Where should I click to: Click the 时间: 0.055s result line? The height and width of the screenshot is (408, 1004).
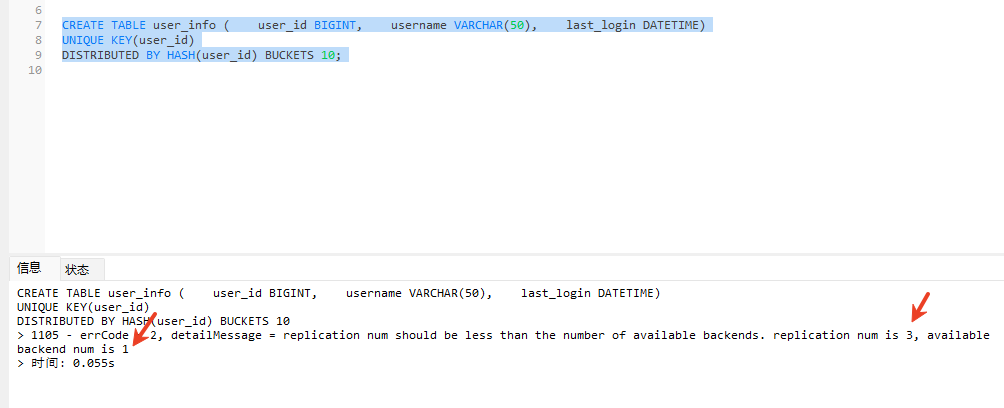click(x=72, y=363)
